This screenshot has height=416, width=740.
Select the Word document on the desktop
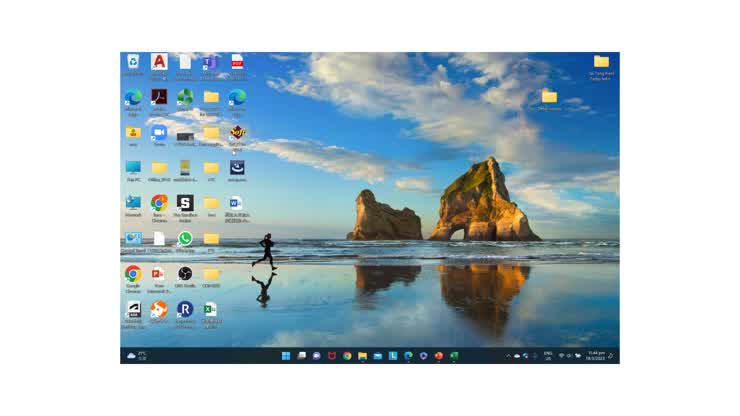[x=237, y=203]
